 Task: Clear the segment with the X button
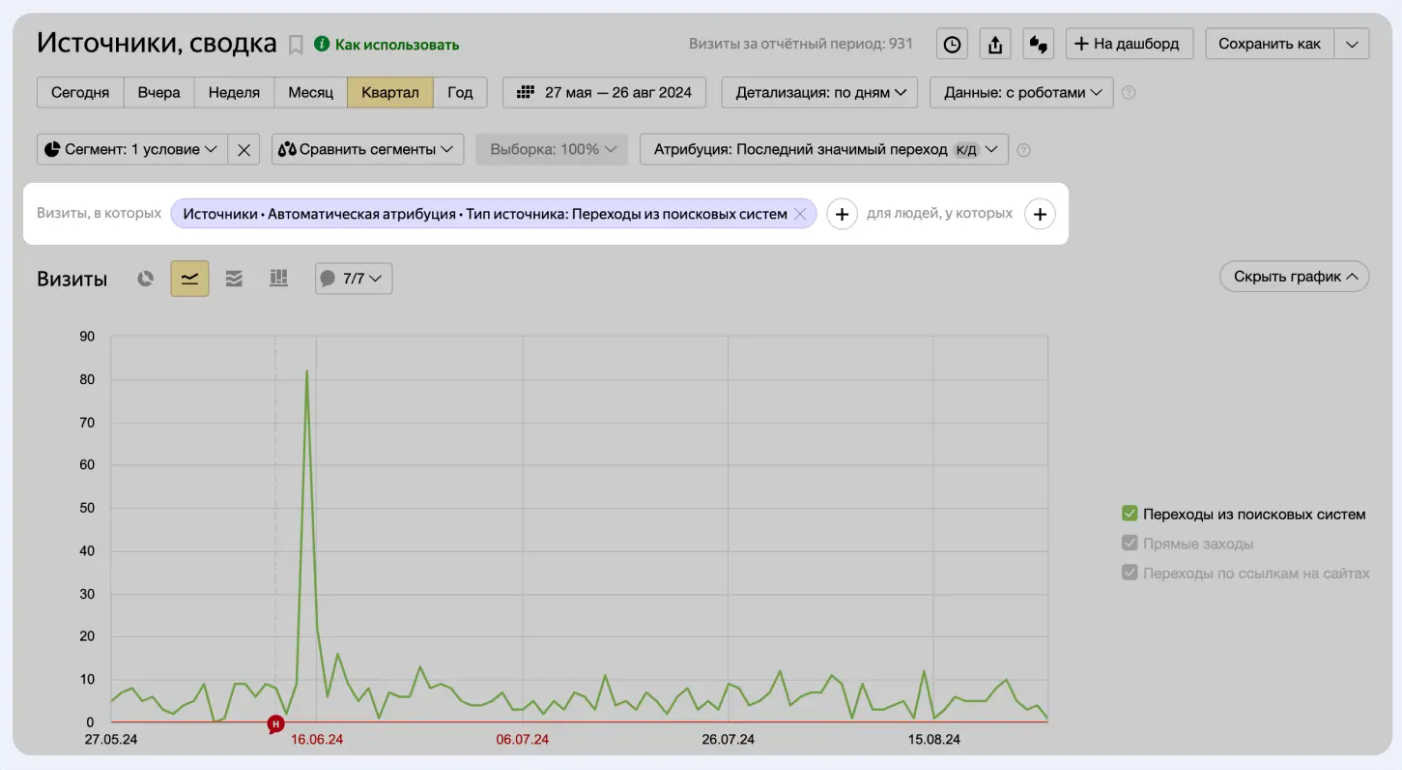coord(244,149)
